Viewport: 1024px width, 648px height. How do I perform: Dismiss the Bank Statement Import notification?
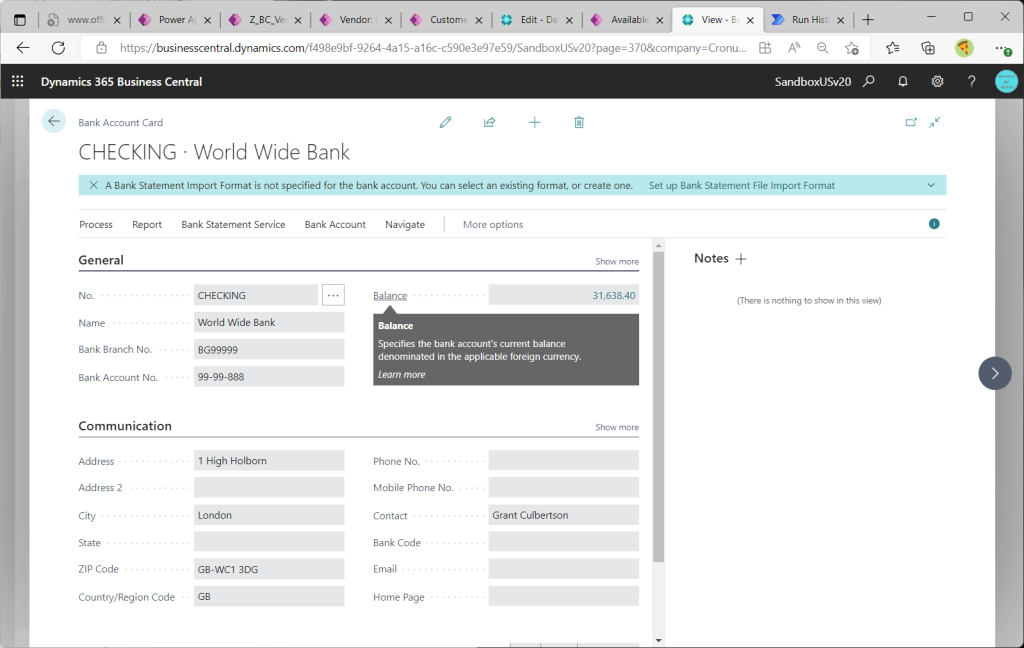click(93, 186)
